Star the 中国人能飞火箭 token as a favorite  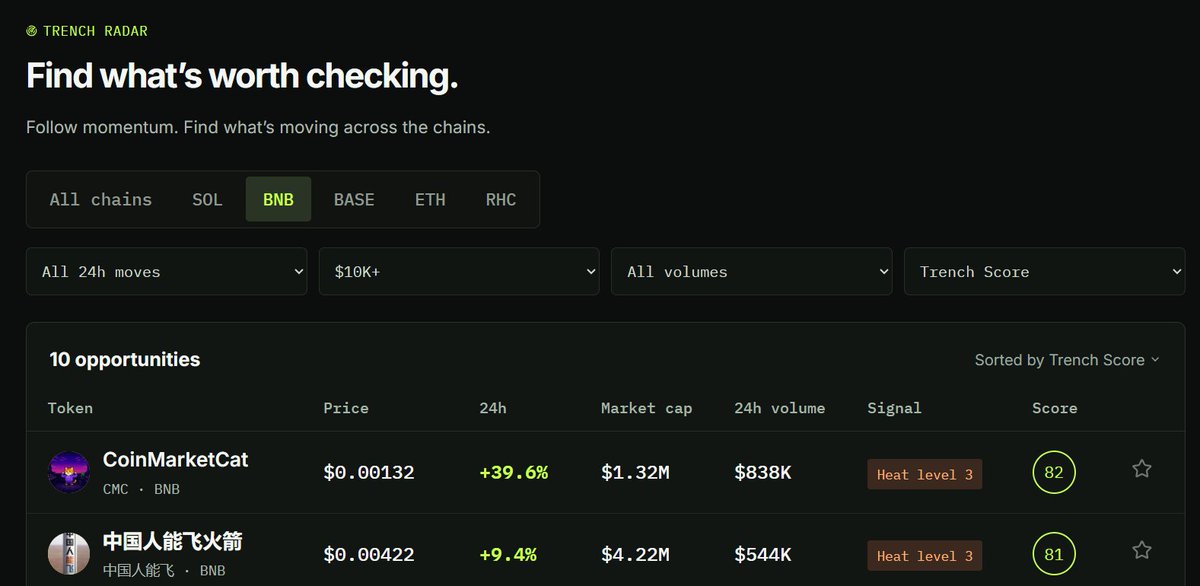[x=1142, y=551]
